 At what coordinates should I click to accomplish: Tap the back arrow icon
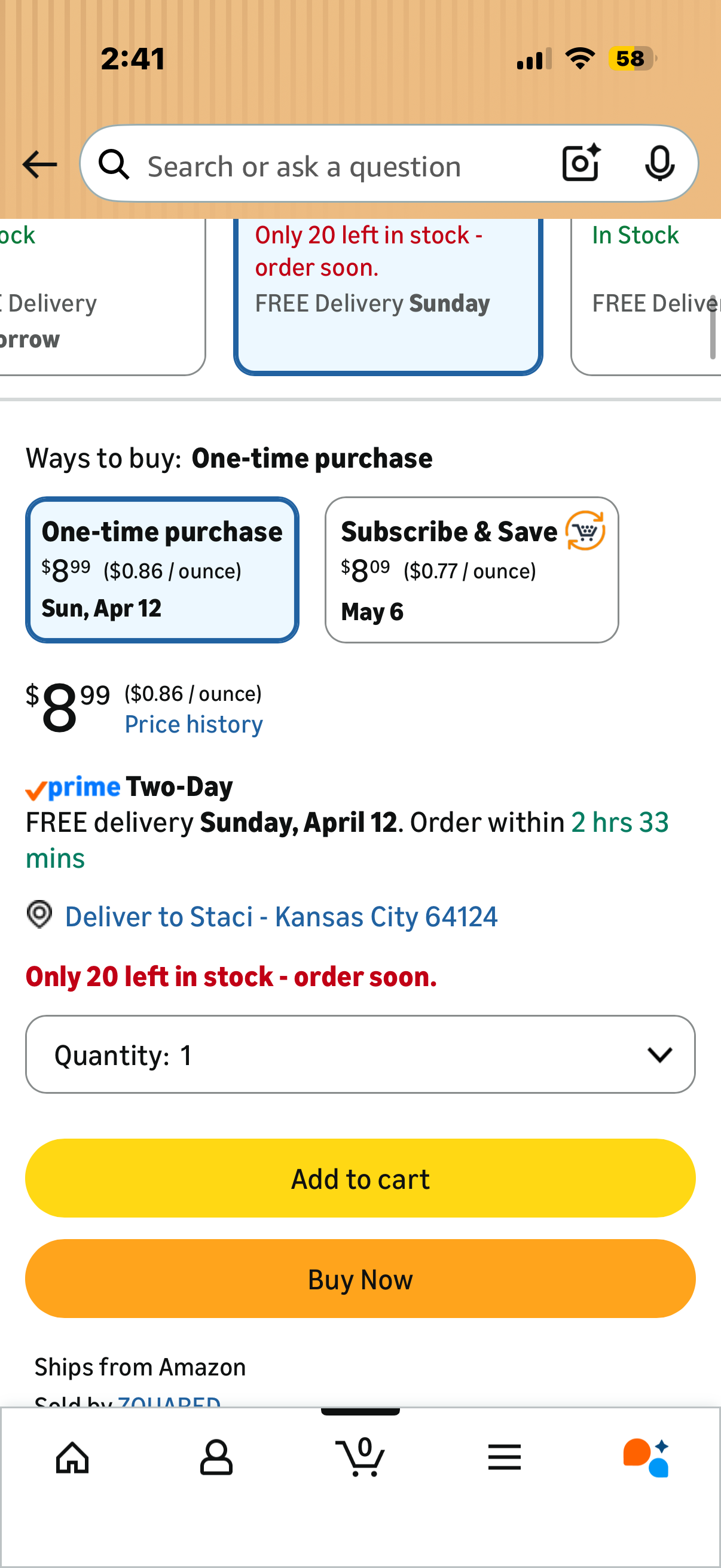[x=39, y=165]
